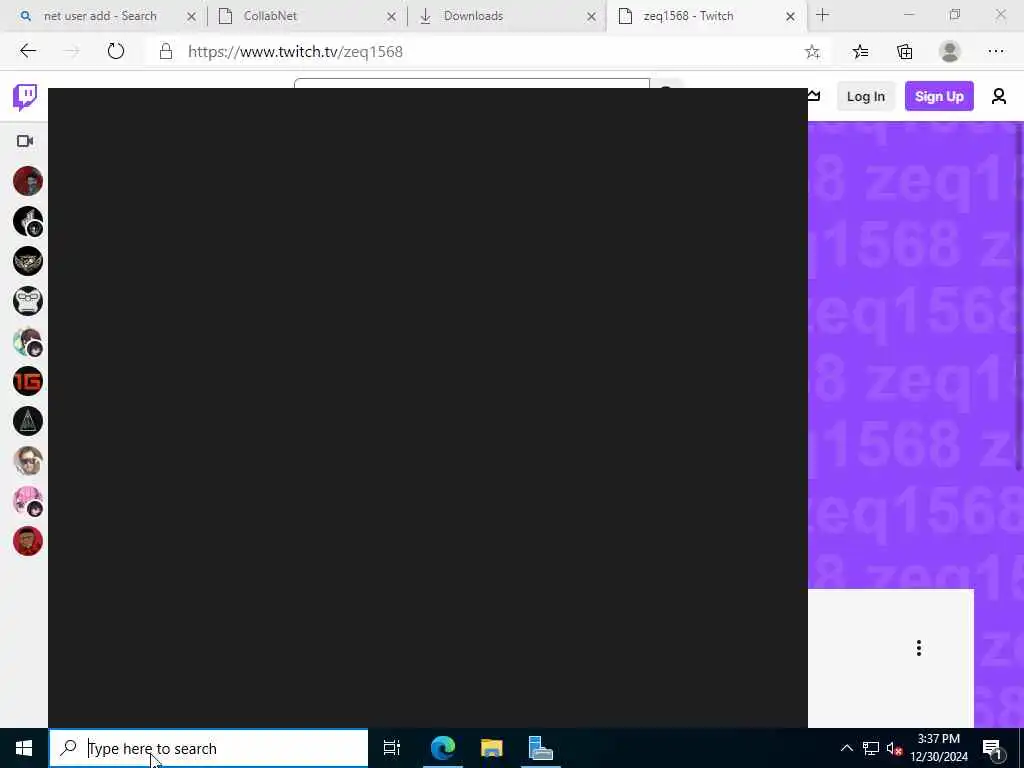Open the sidebar channel with anime character avatar
The image size is (1024, 768).
[x=27, y=341]
